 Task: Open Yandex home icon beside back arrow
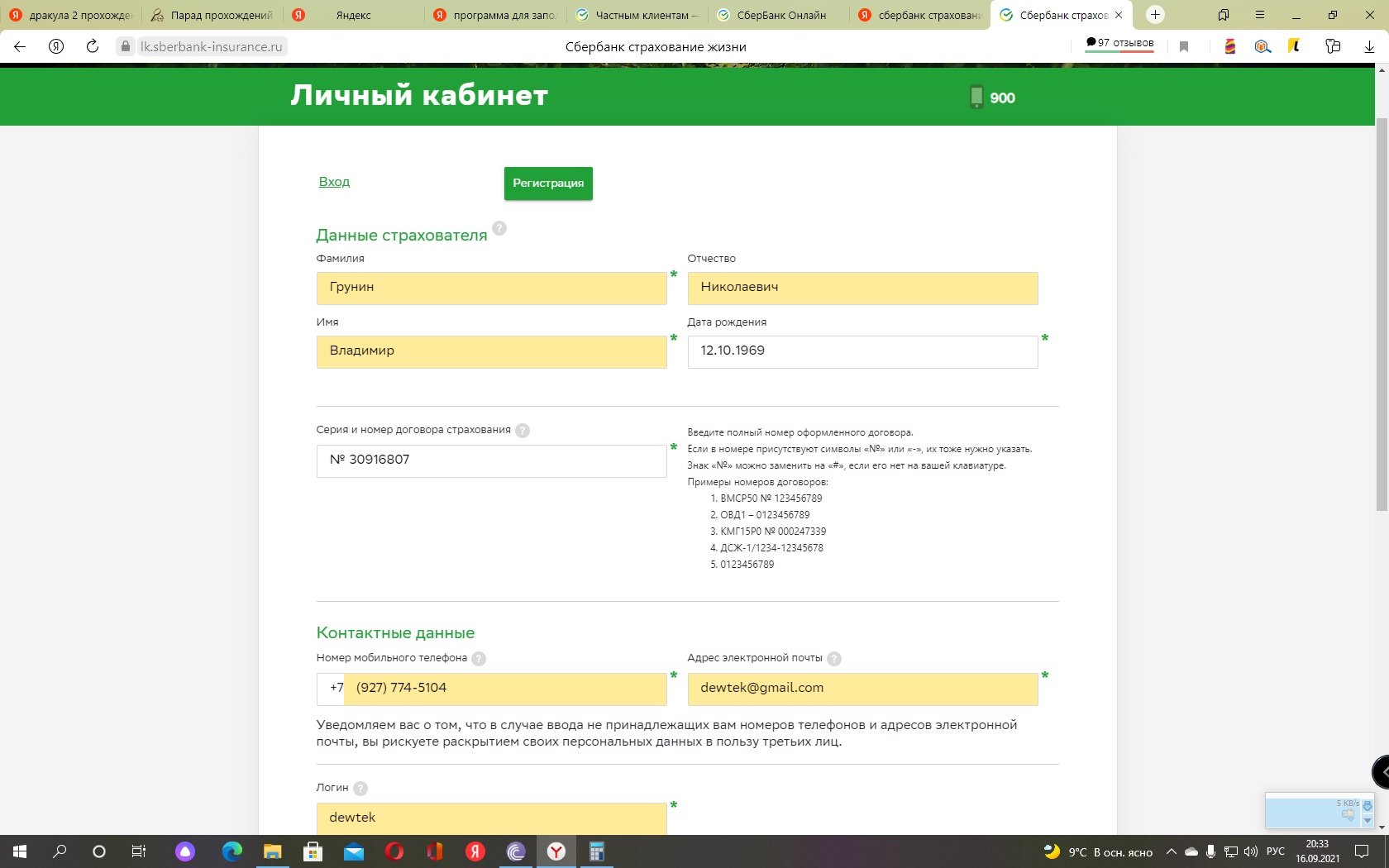click(x=56, y=46)
